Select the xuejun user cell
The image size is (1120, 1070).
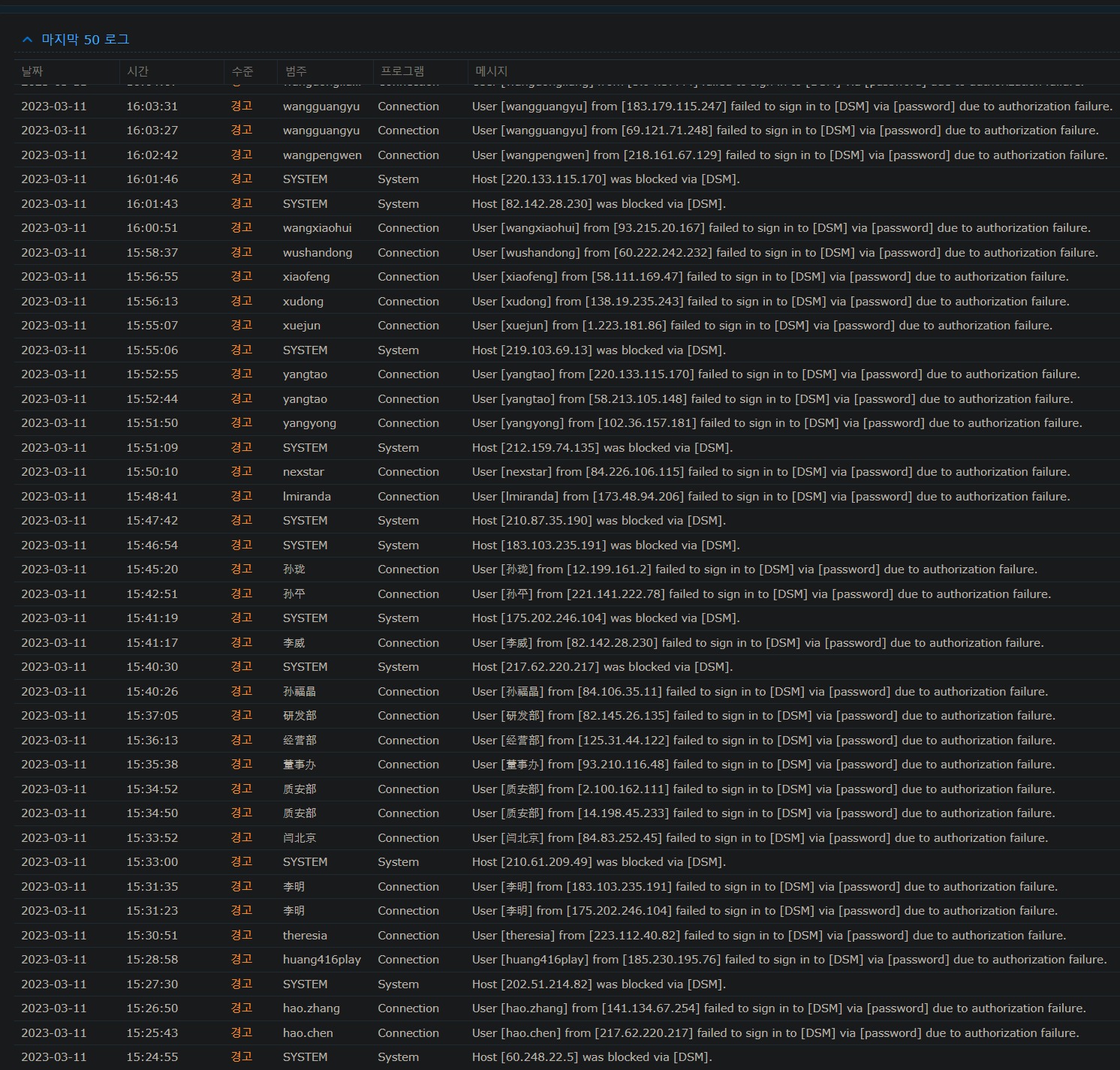[x=302, y=326]
